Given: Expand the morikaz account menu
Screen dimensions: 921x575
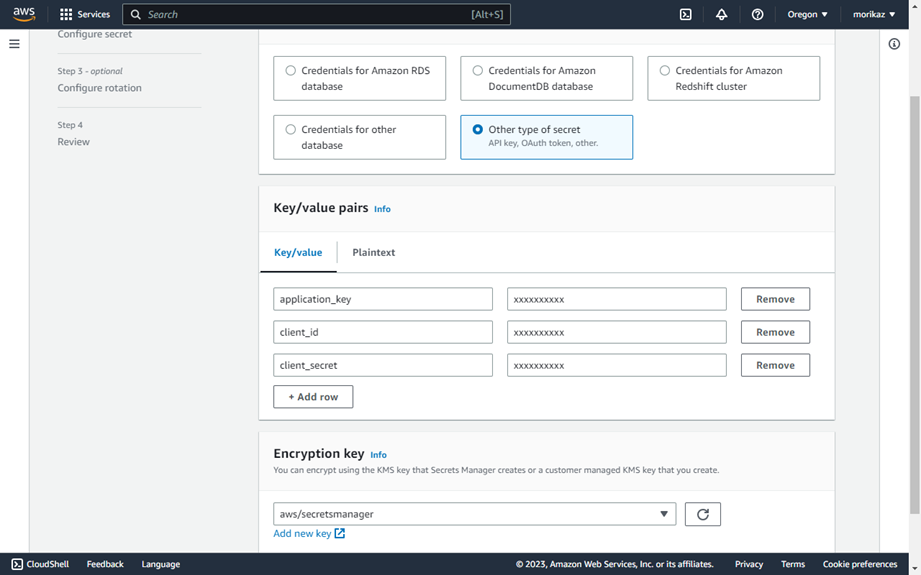Looking at the screenshot, I should [x=874, y=14].
